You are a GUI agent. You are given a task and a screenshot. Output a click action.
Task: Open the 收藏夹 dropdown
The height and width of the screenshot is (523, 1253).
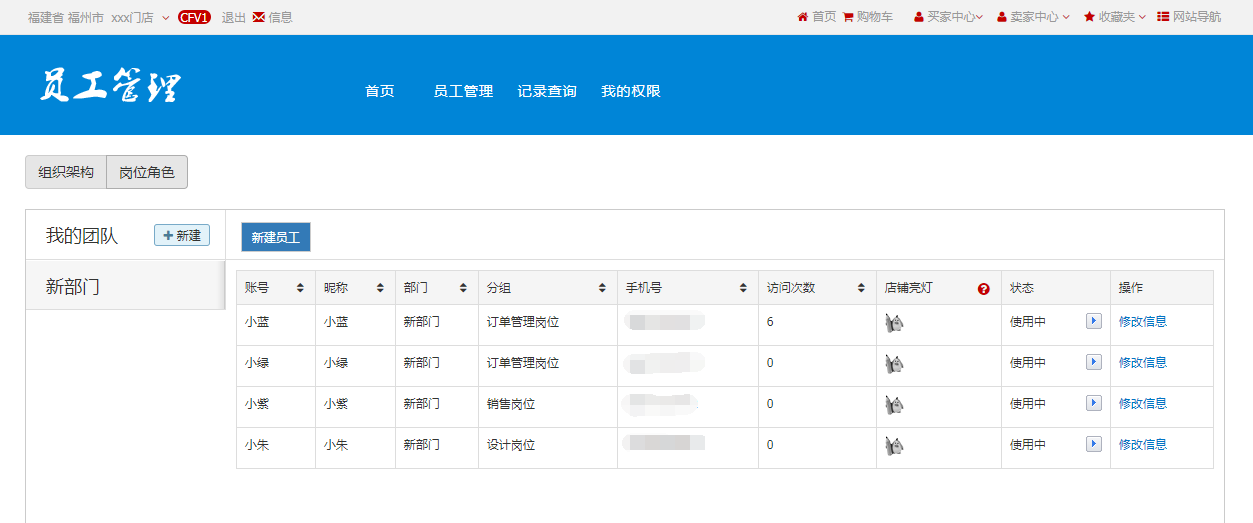(x=1115, y=17)
